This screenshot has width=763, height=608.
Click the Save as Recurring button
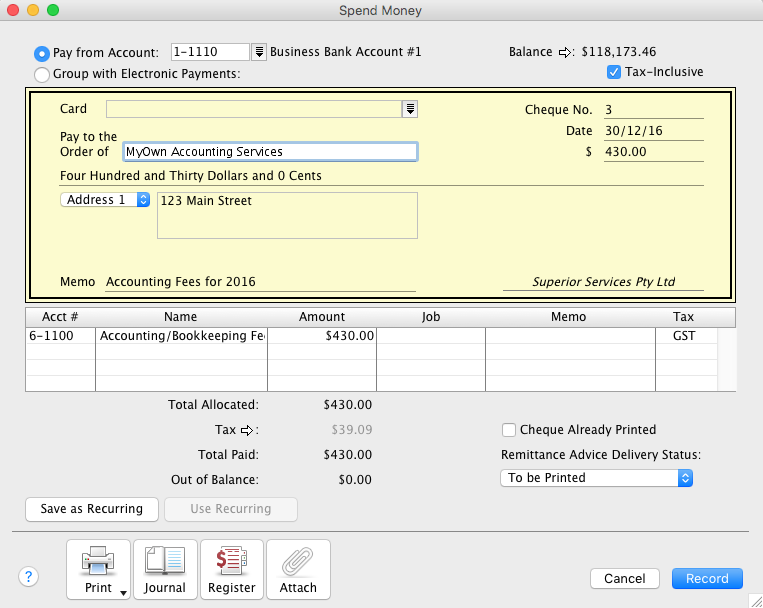point(91,509)
